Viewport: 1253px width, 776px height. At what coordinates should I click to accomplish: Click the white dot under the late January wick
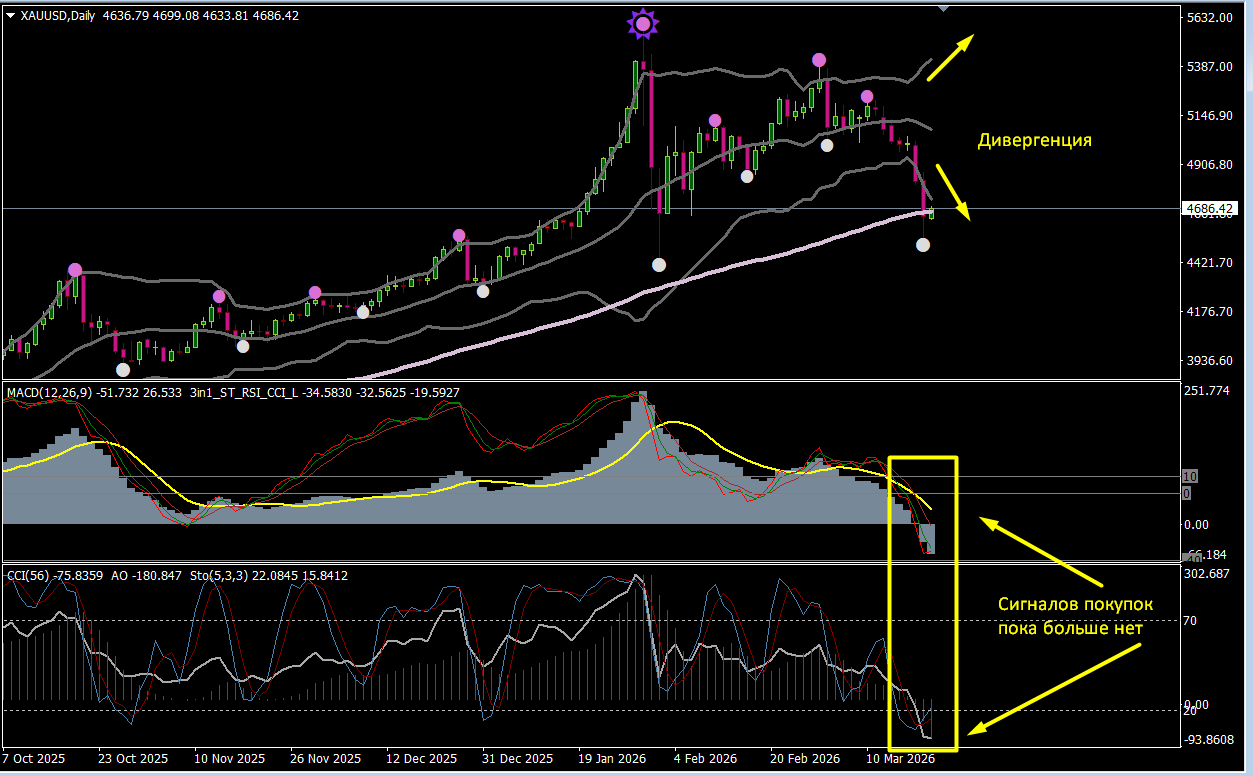pyautogui.click(x=658, y=265)
